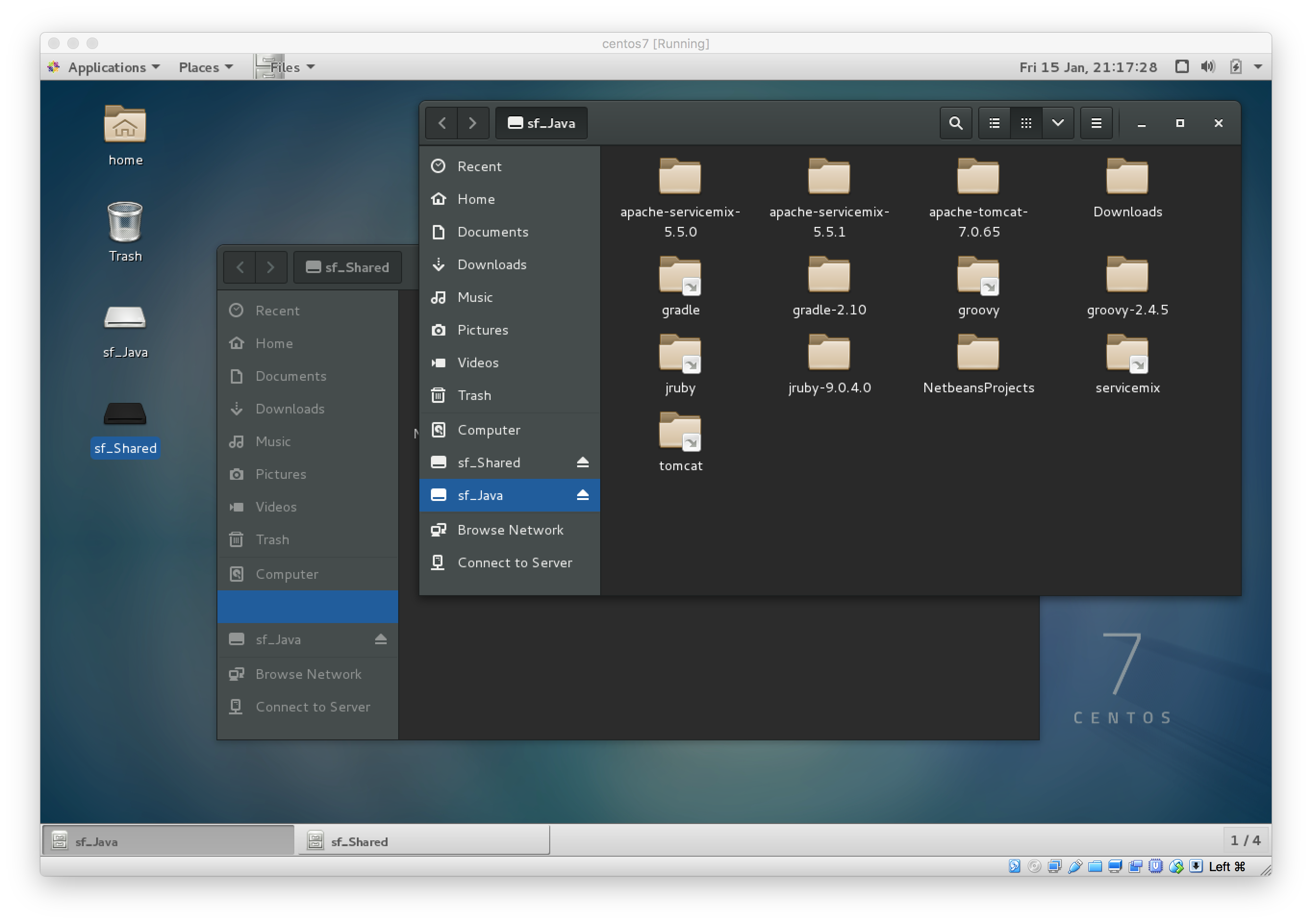Click the display icon in top panel

pyautogui.click(x=1182, y=67)
